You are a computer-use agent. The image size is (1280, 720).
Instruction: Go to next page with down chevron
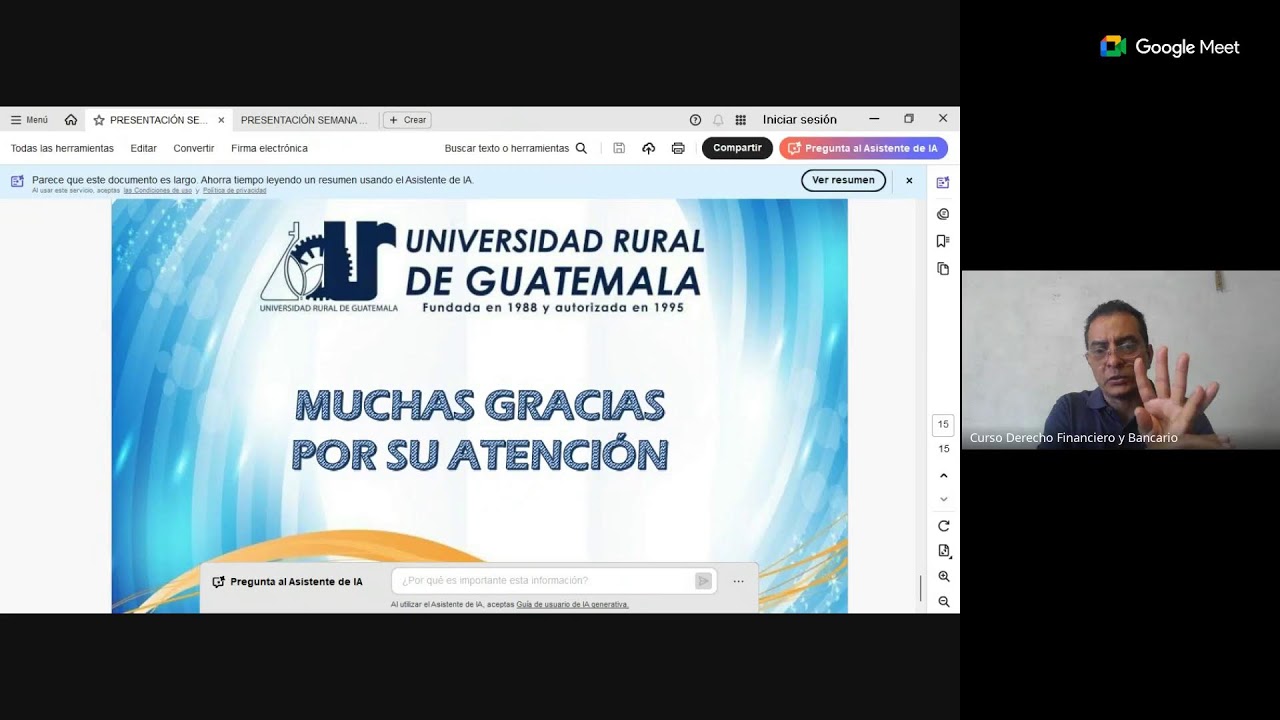(943, 499)
